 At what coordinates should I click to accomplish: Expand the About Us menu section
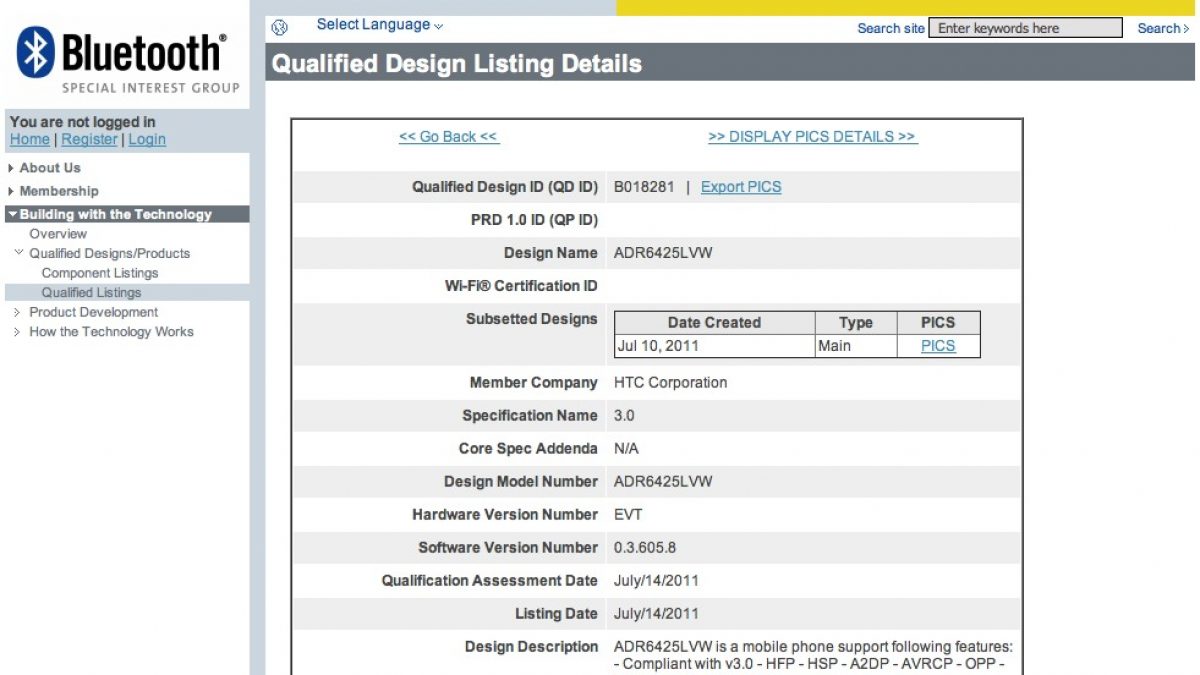49,168
